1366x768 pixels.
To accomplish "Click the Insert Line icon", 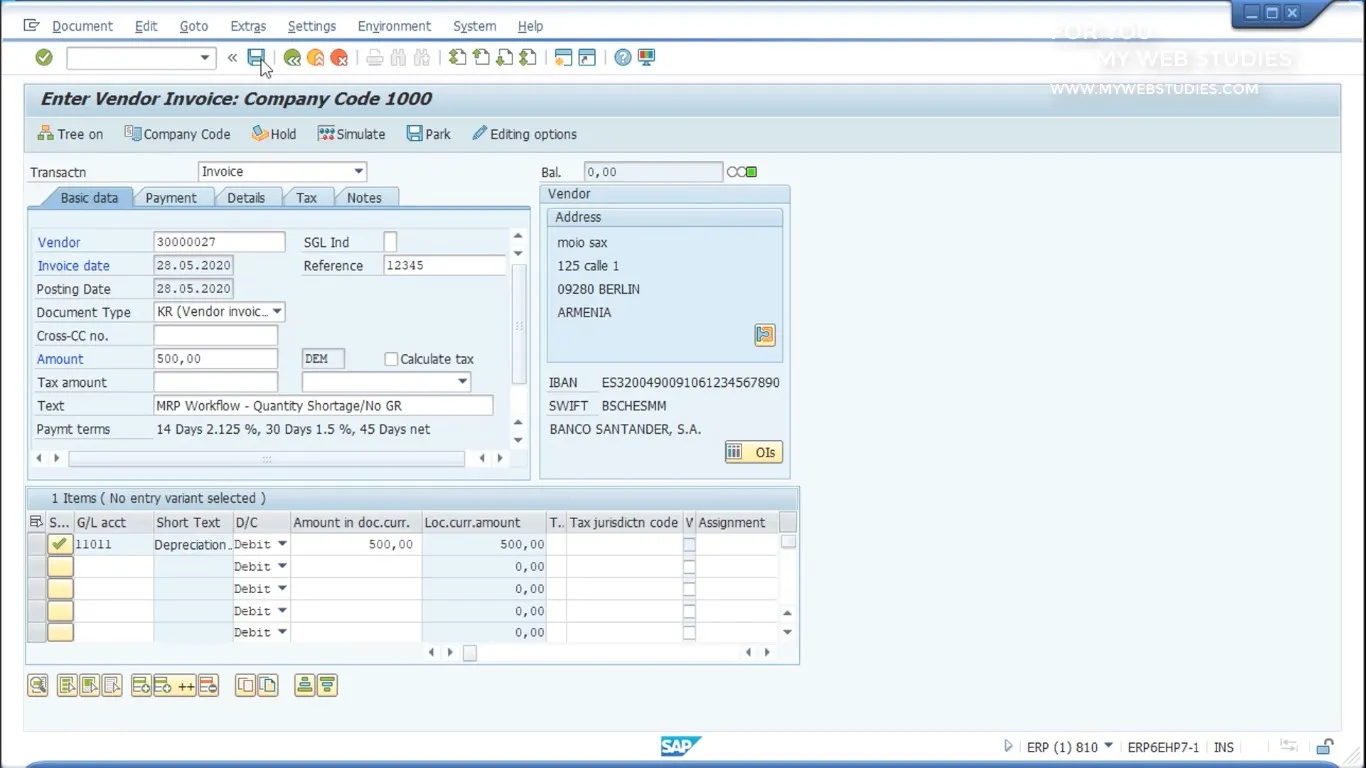I will pos(141,685).
